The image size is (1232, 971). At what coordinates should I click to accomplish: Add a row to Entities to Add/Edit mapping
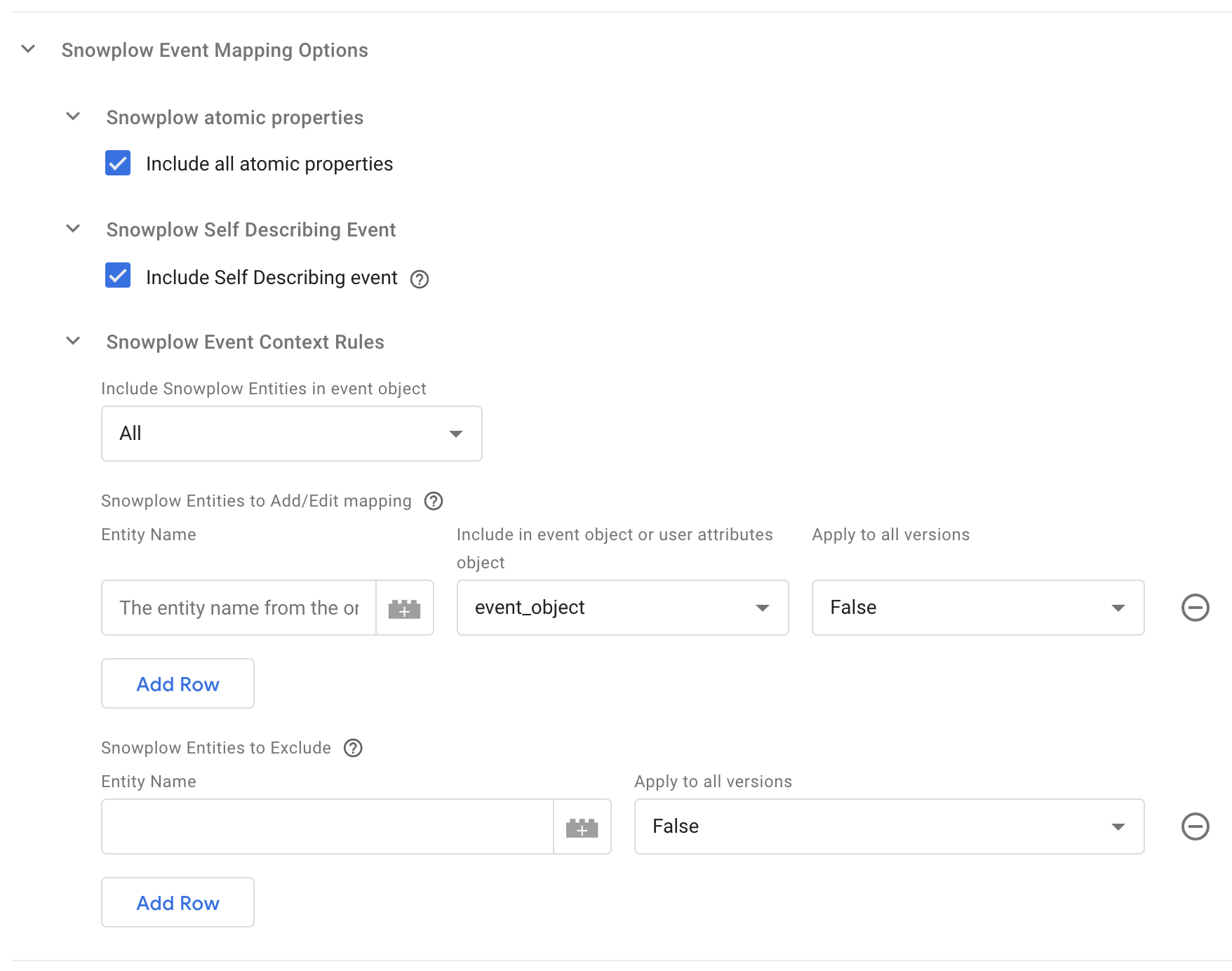177,683
